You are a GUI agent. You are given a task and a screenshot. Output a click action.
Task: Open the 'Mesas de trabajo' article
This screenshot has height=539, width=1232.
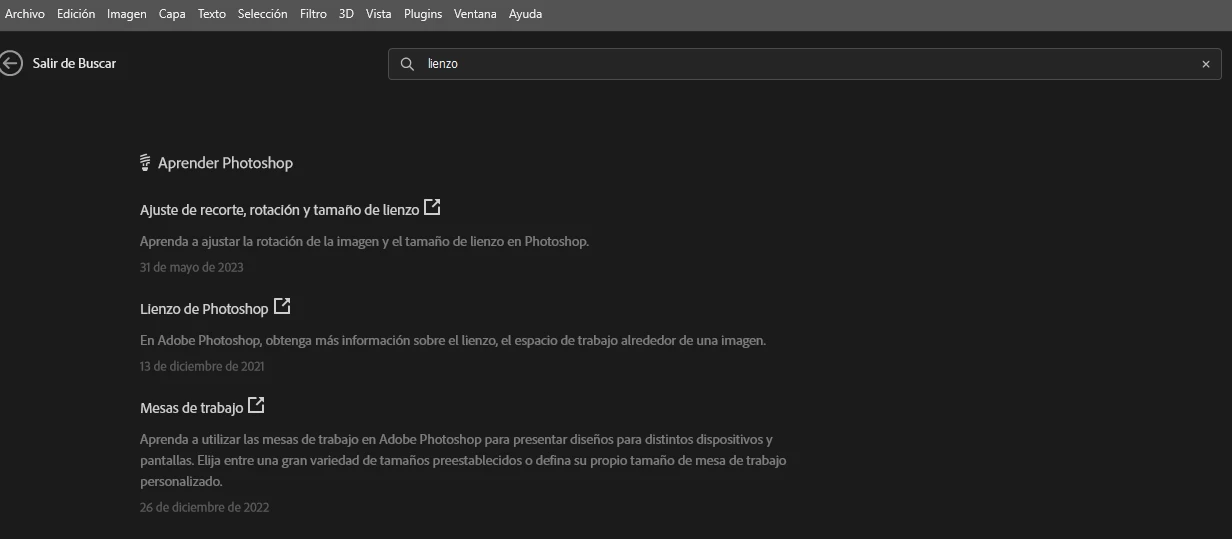click(x=191, y=408)
